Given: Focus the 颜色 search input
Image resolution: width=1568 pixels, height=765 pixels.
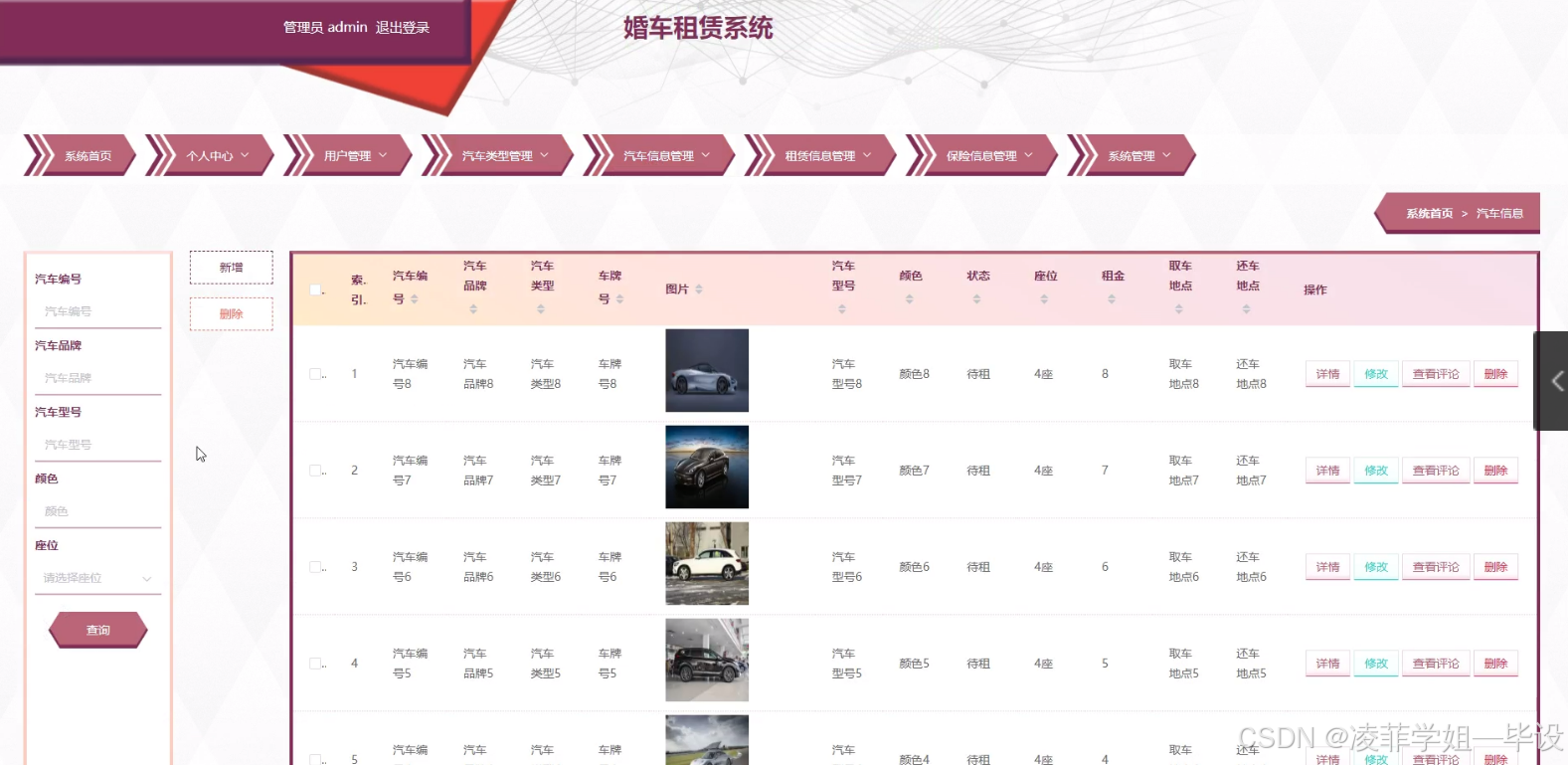Looking at the screenshot, I should click(97, 511).
